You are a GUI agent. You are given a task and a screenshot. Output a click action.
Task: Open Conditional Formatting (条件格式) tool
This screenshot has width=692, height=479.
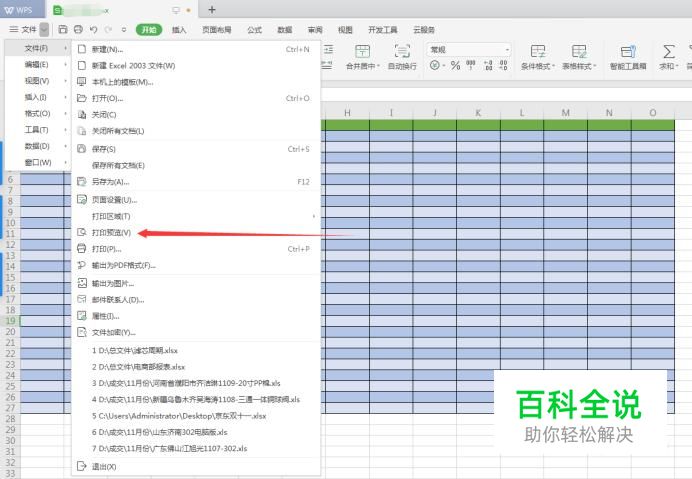click(x=538, y=52)
